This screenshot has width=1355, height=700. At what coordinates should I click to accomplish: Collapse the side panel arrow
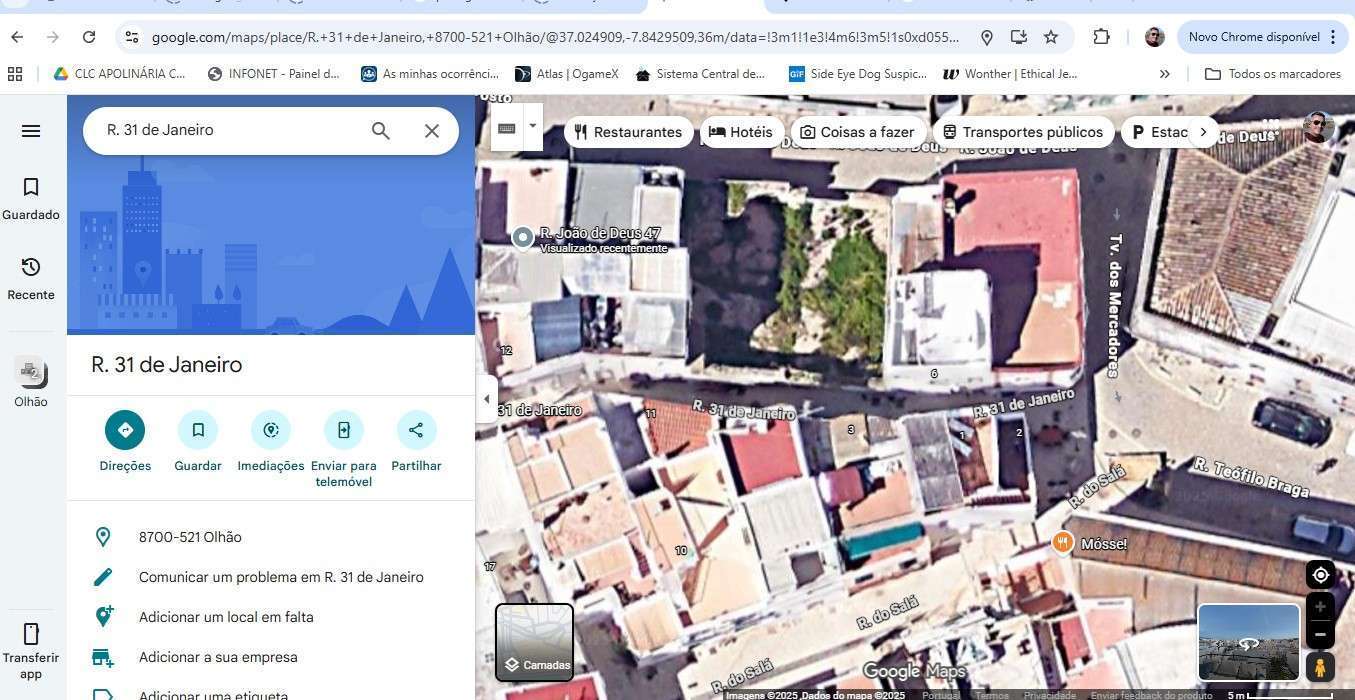coord(487,399)
